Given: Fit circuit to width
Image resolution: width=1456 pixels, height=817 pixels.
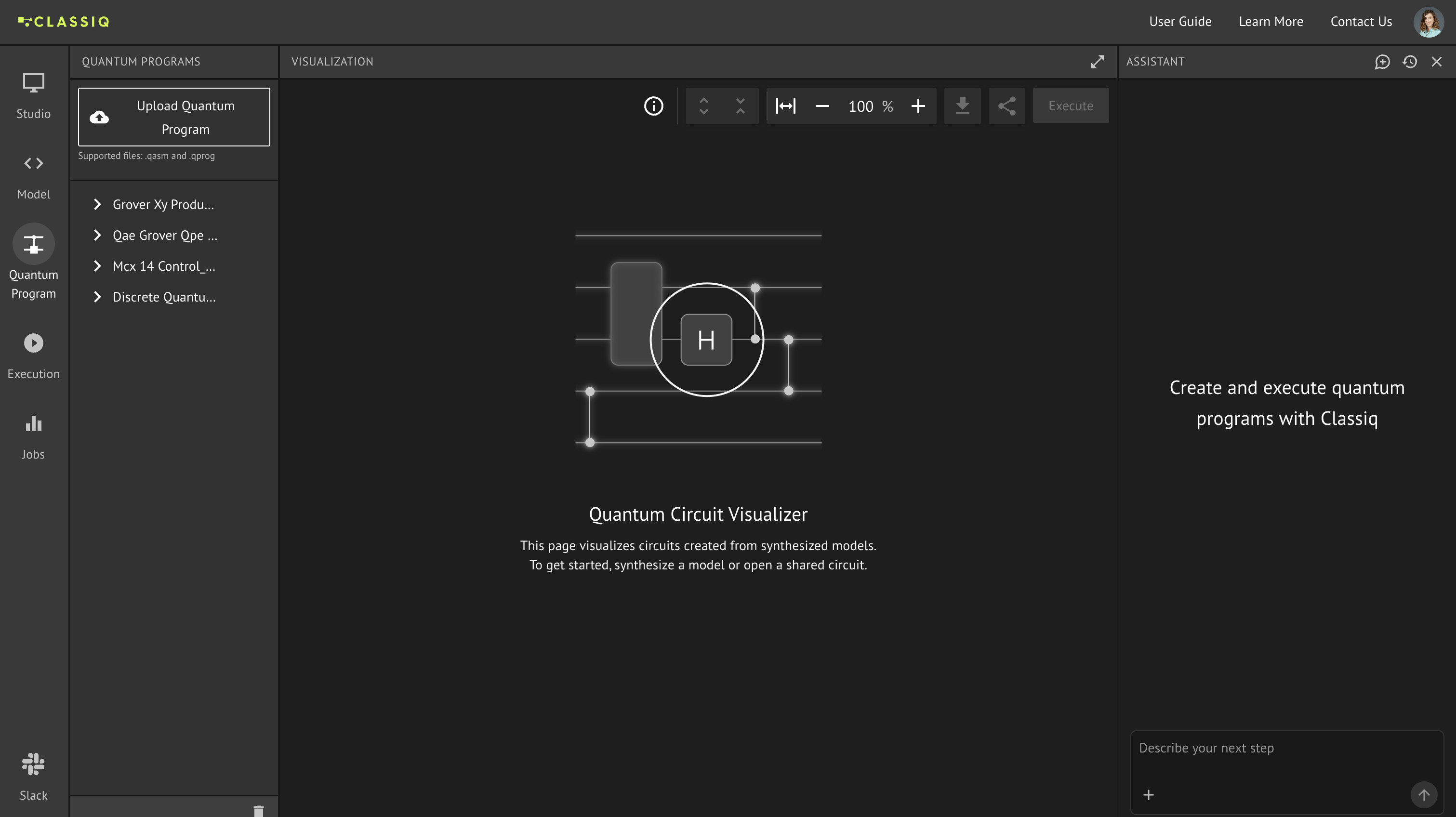Looking at the screenshot, I should coord(786,105).
